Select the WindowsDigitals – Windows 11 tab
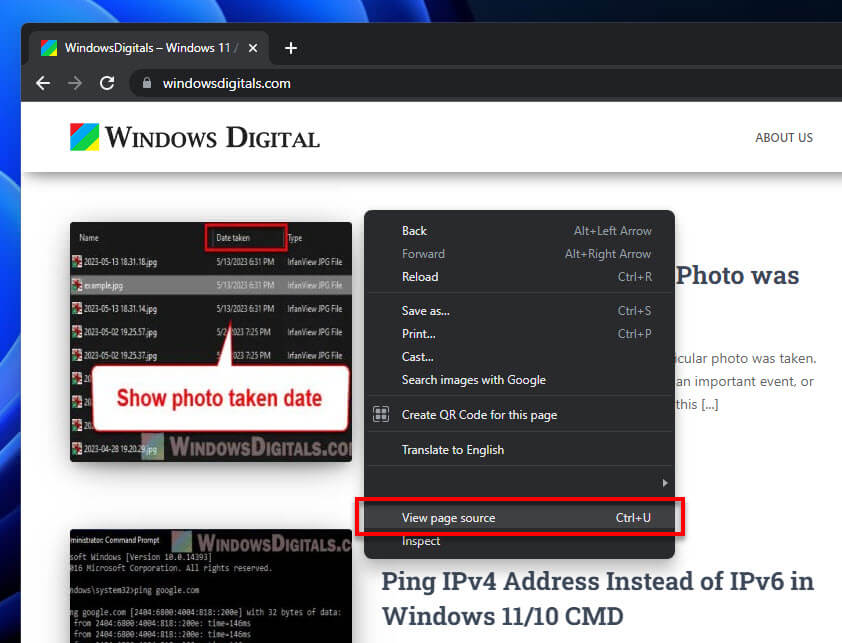842x643 pixels. 149,48
